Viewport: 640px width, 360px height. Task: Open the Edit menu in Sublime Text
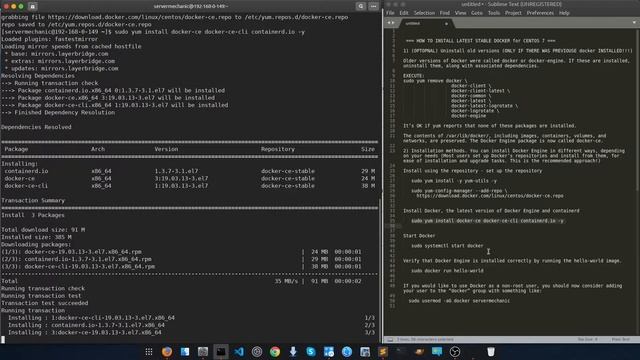pos(404,13)
